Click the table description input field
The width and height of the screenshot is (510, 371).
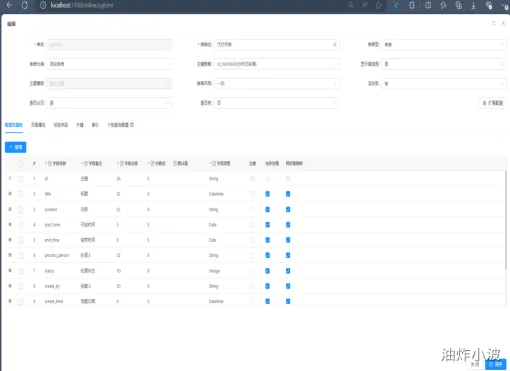point(277,44)
